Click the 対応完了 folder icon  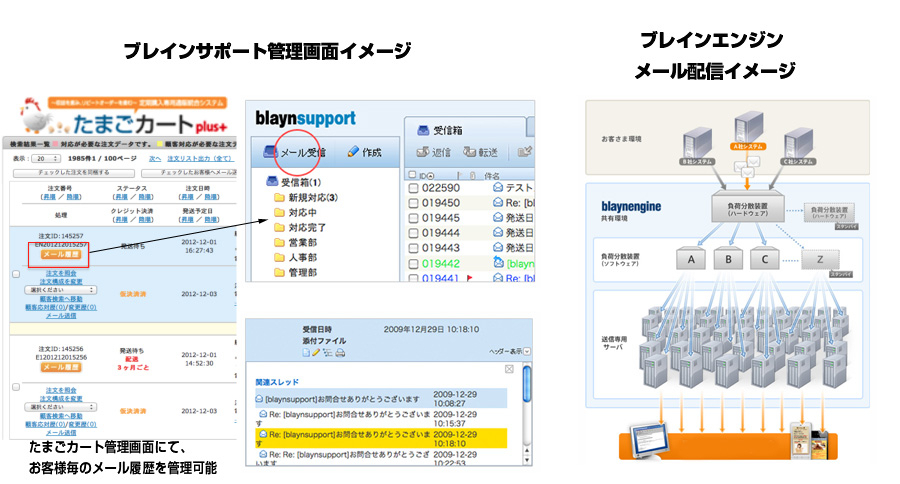click(x=280, y=227)
